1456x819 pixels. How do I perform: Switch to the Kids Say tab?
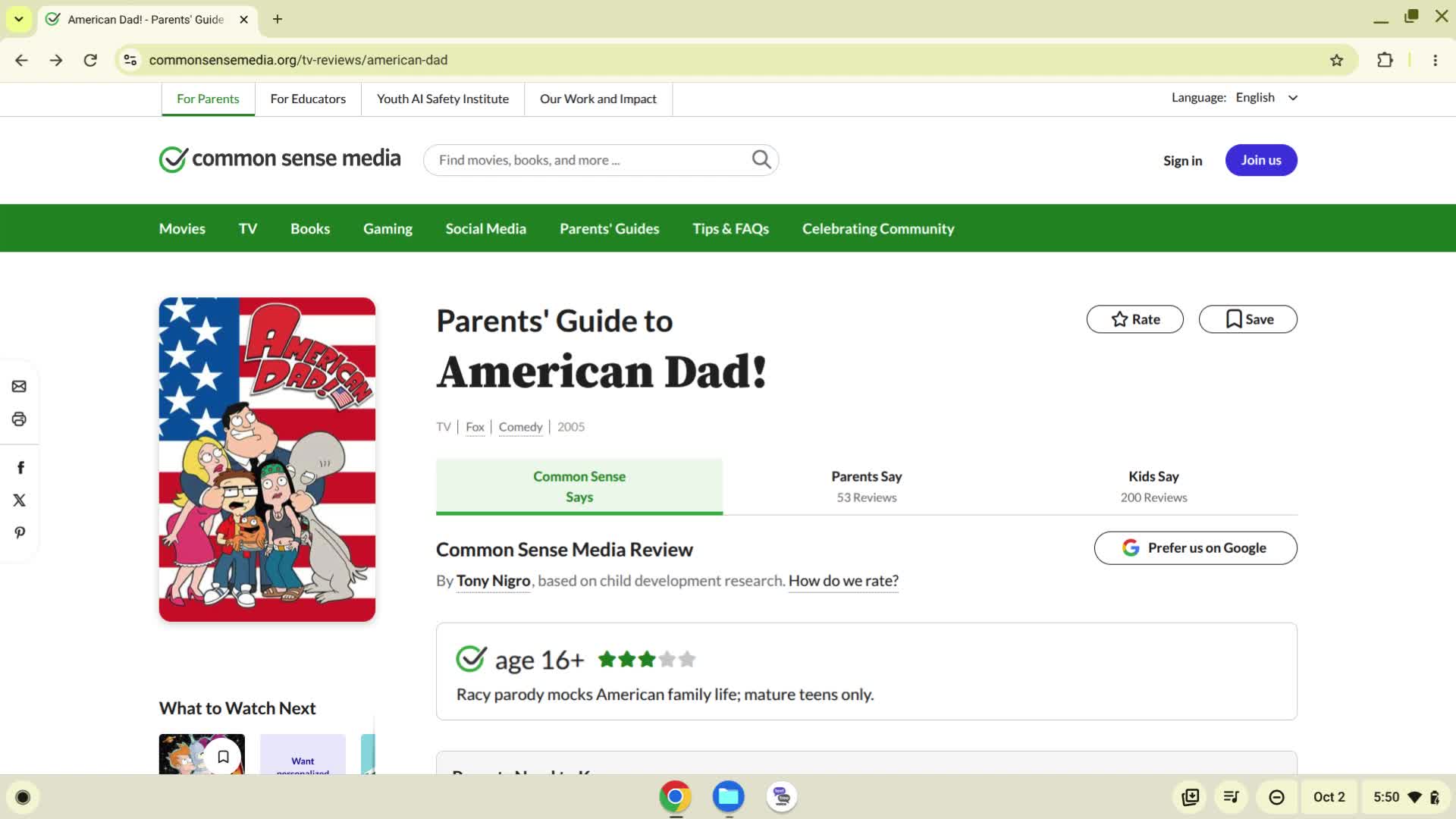pyautogui.click(x=1153, y=487)
